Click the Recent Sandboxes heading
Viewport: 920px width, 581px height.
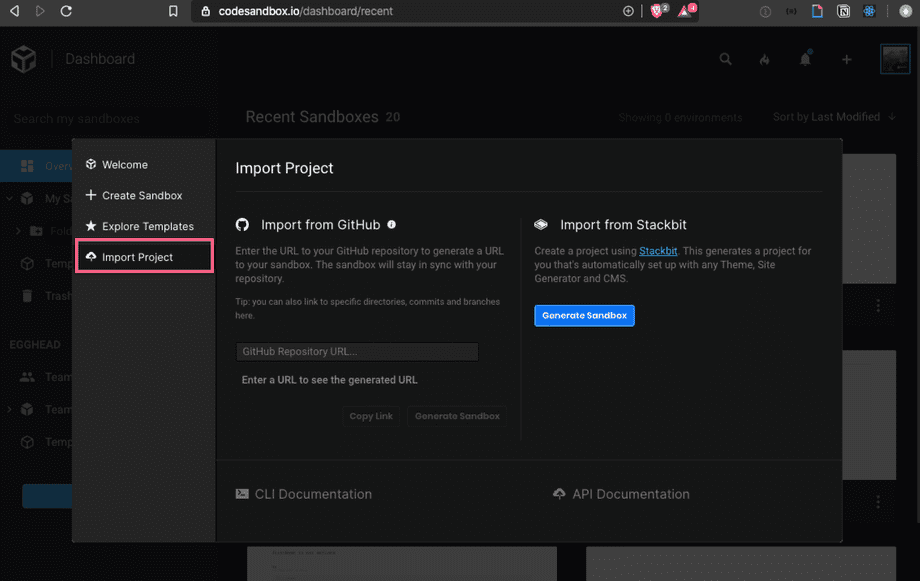(312, 117)
